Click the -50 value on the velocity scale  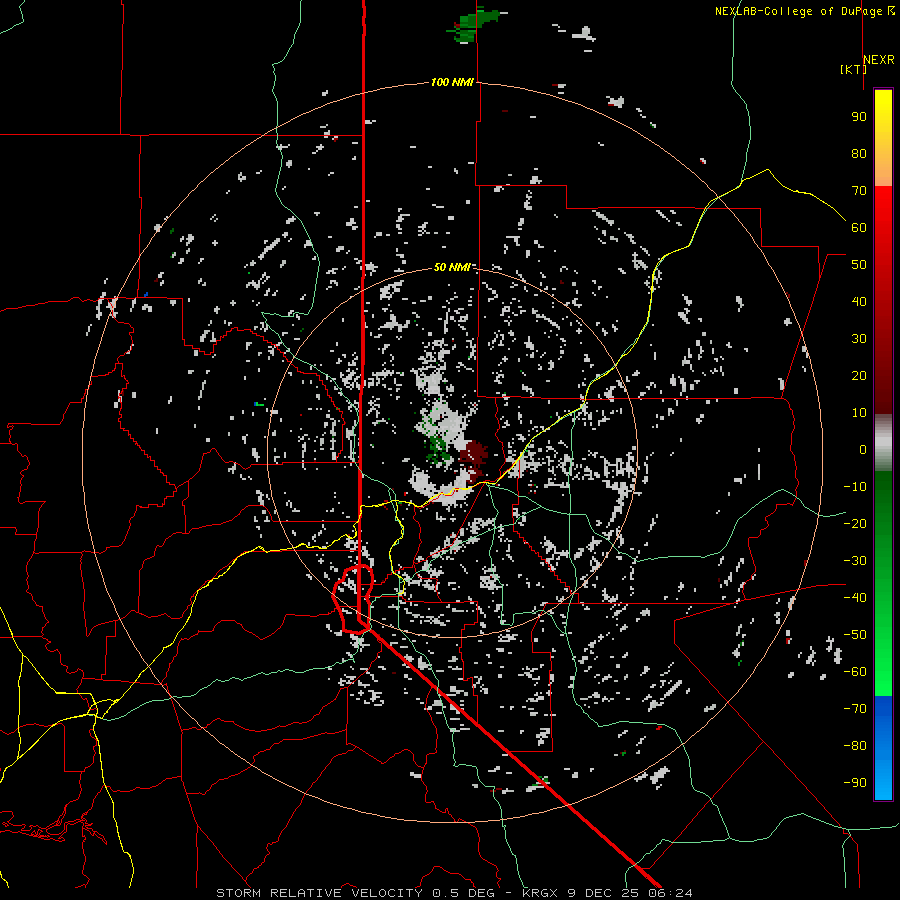pyautogui.click(x=855, y=635)
